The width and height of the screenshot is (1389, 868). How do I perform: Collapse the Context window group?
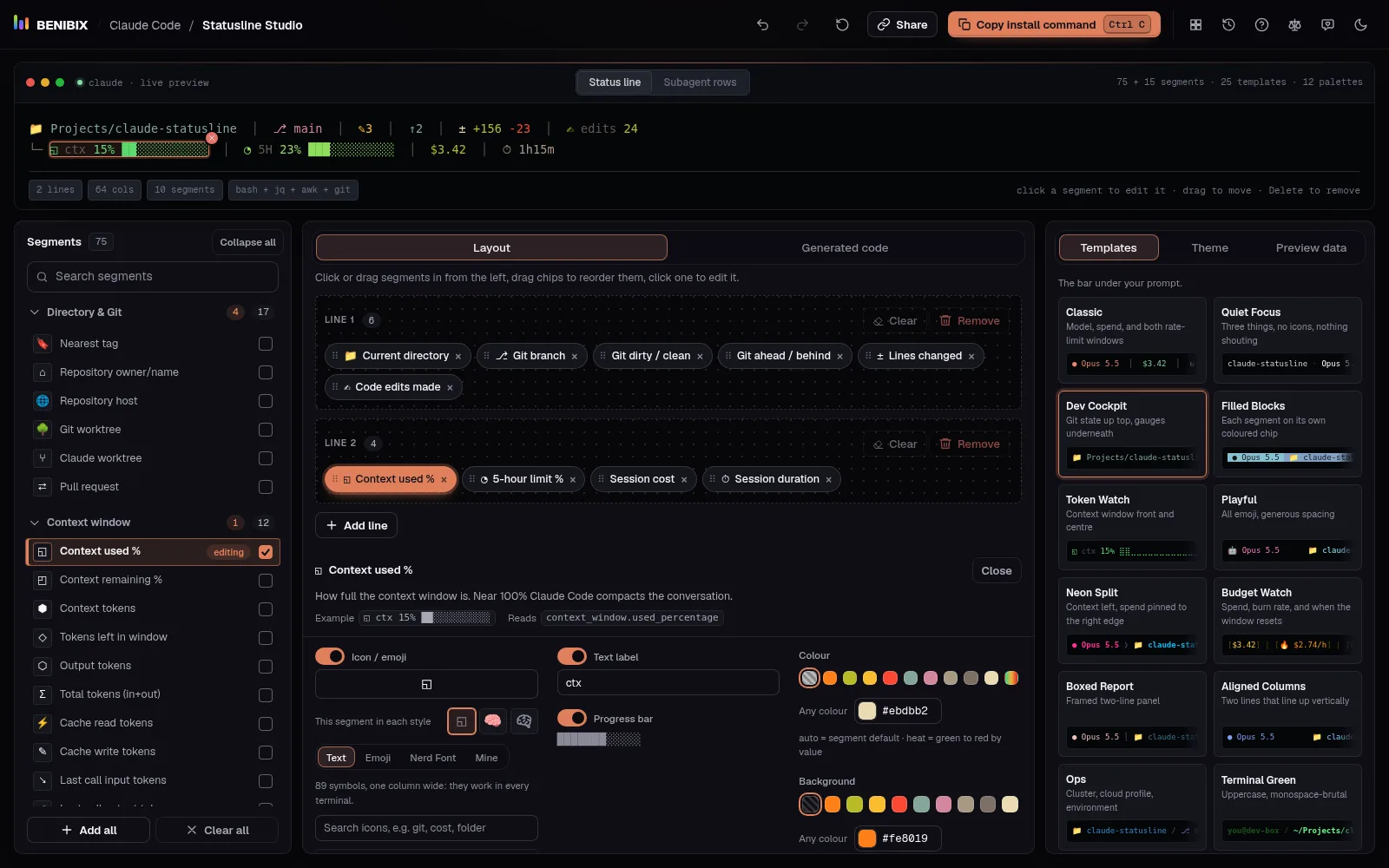coord(35,523)
